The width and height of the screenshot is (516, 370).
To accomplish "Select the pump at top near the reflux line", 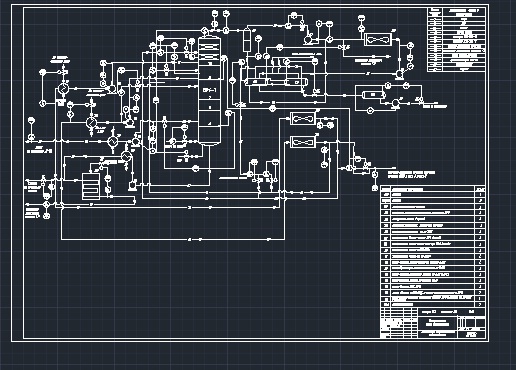I will (307, 40).
